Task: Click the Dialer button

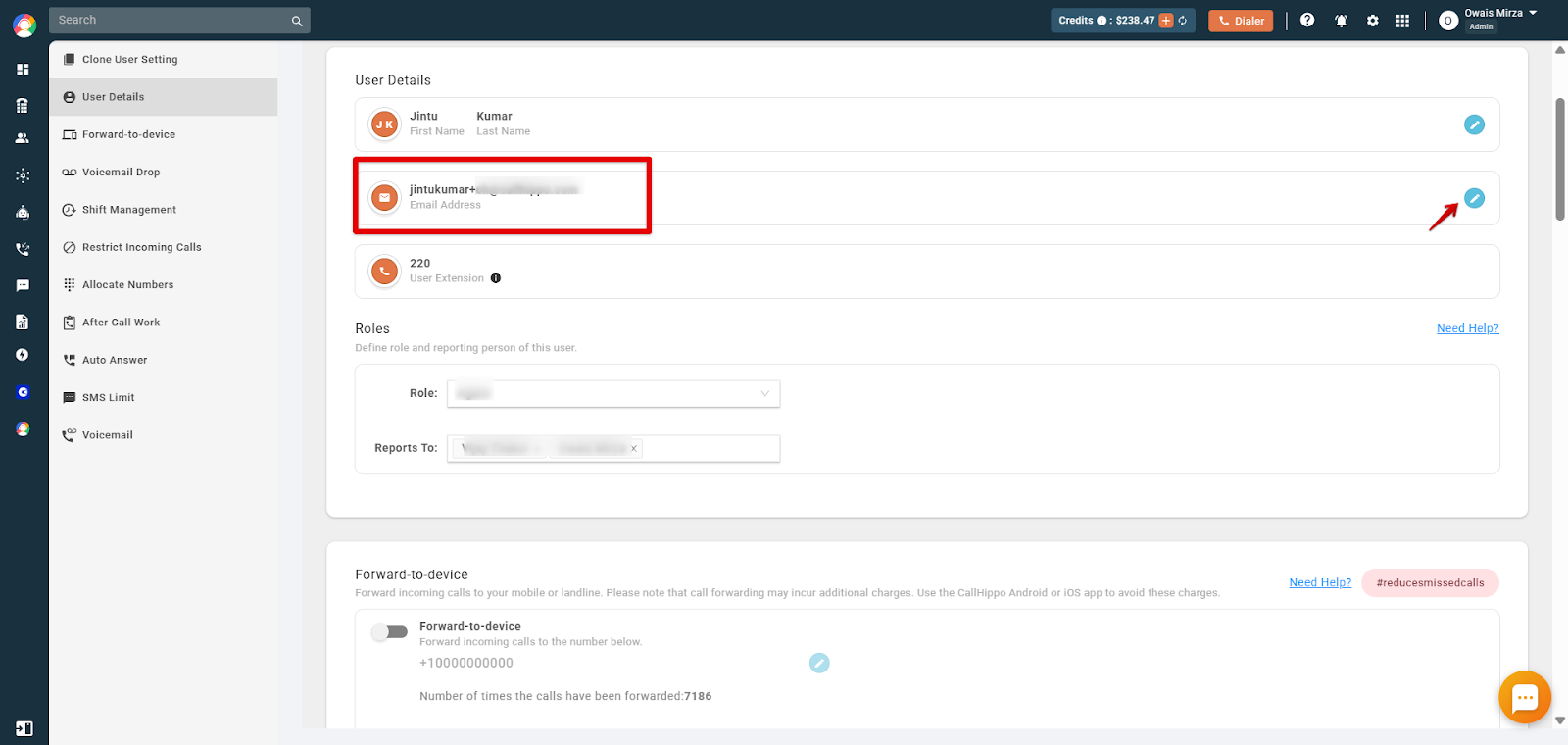Action: (1241, 21)
